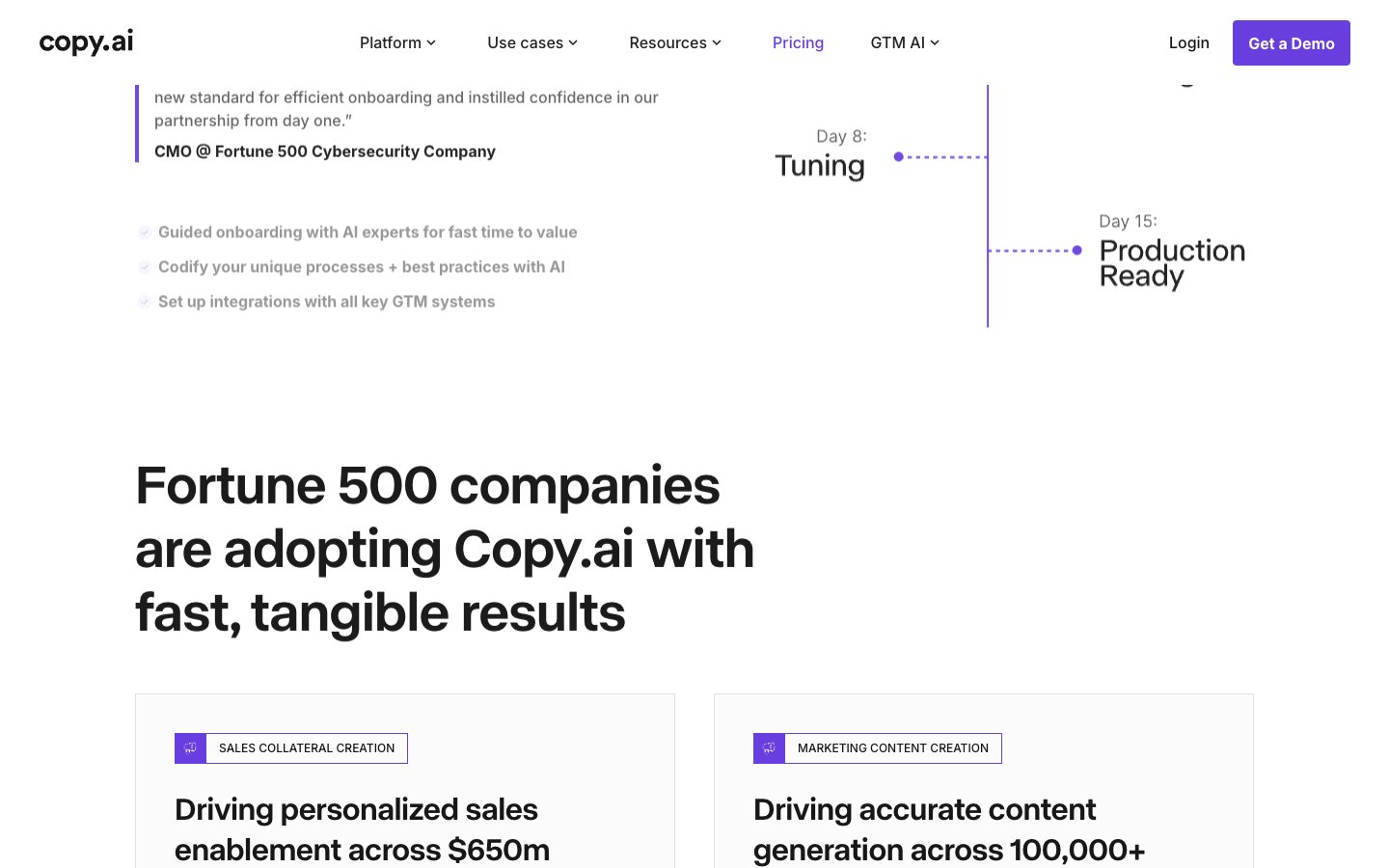Expand the Resources menu
This screenshot has height=868, width=1389.
coord(675,42)
